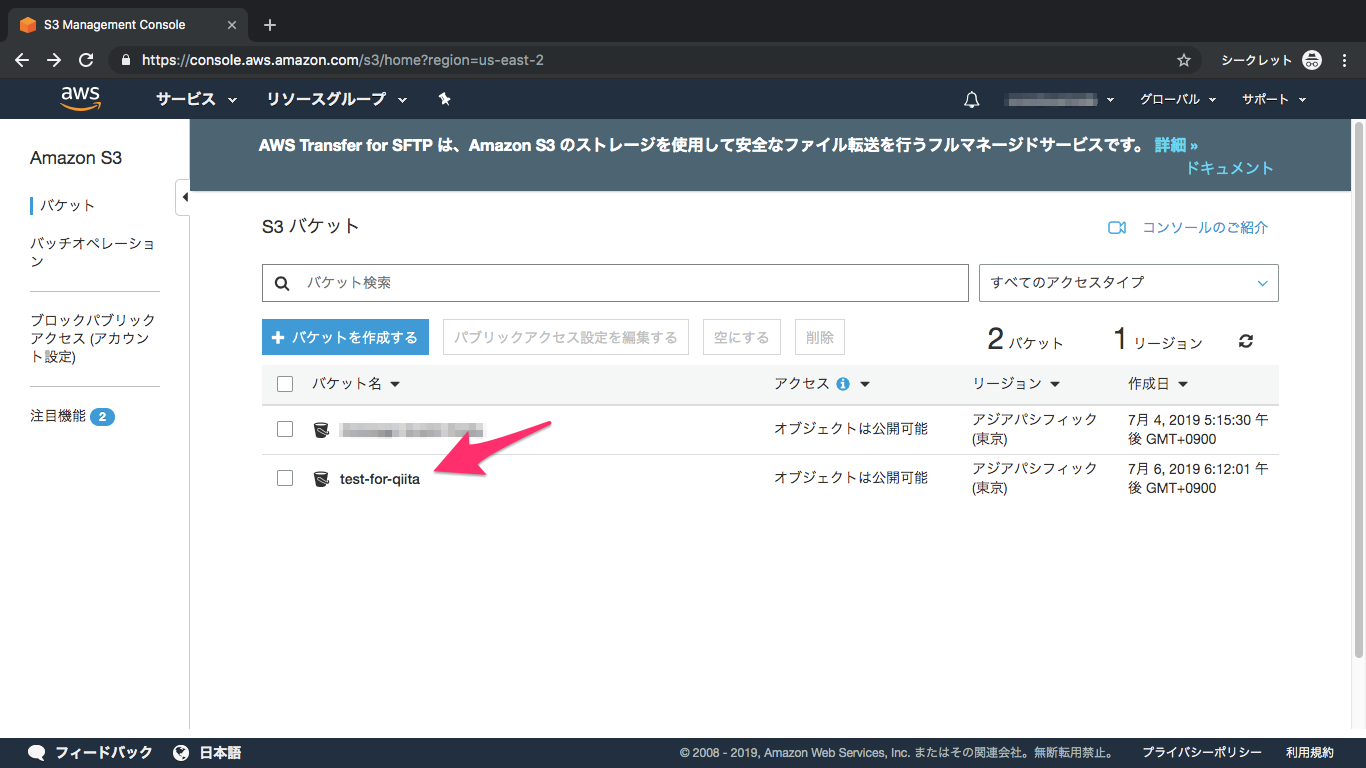
Task: Click the browser forward arrow
Action: point(54,60)
